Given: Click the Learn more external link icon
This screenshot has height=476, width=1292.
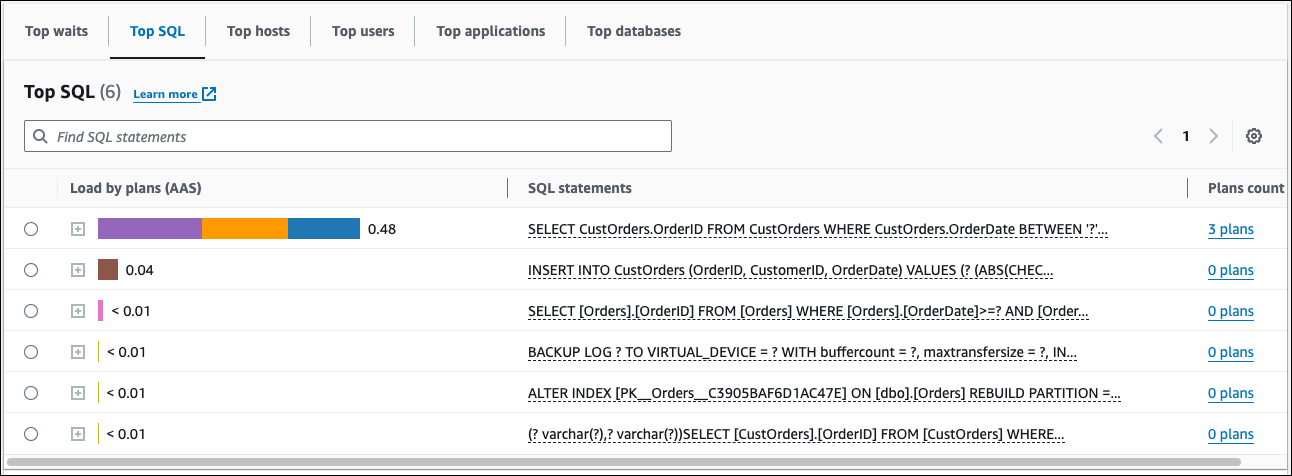Looking at the screenshot, I should pos(209,94).
